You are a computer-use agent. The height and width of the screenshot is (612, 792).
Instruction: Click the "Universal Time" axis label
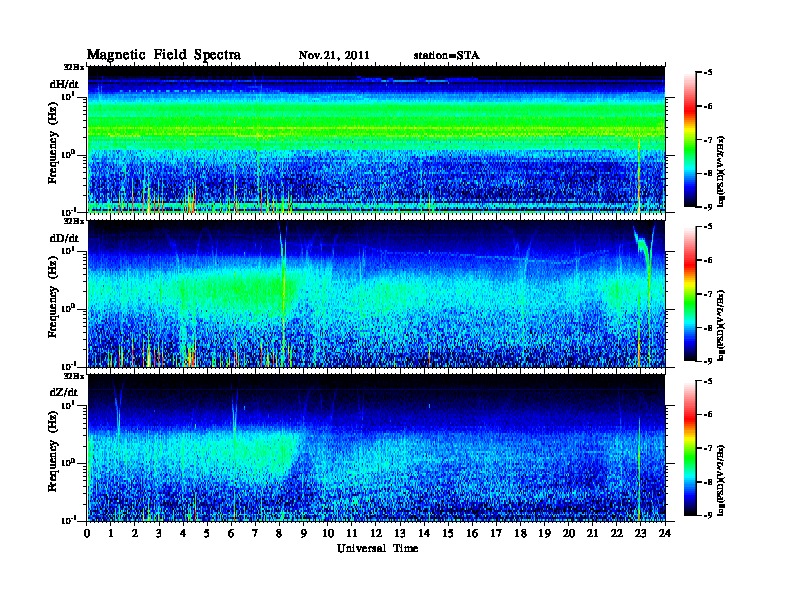pos(377,548)
